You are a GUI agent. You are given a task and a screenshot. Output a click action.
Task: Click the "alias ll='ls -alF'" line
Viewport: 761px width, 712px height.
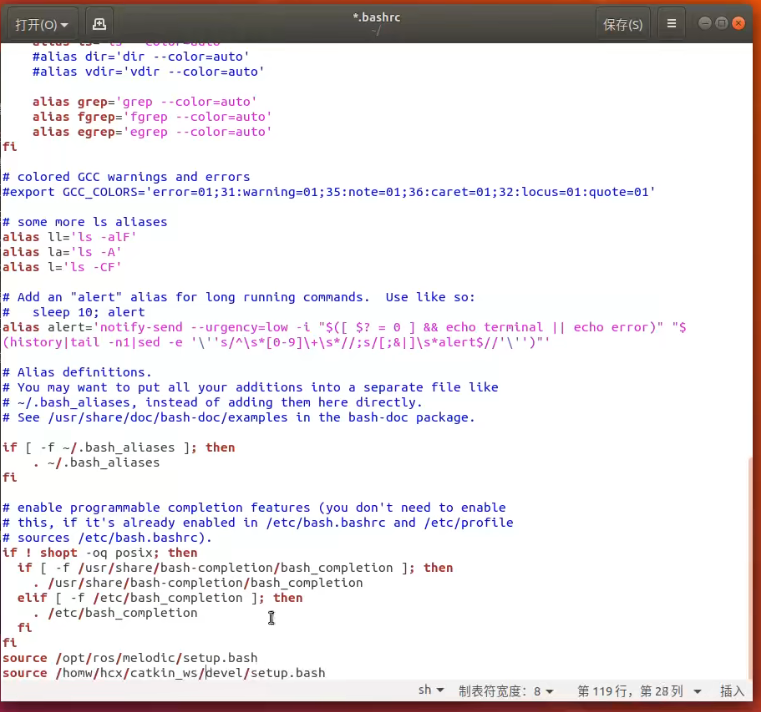69,237
